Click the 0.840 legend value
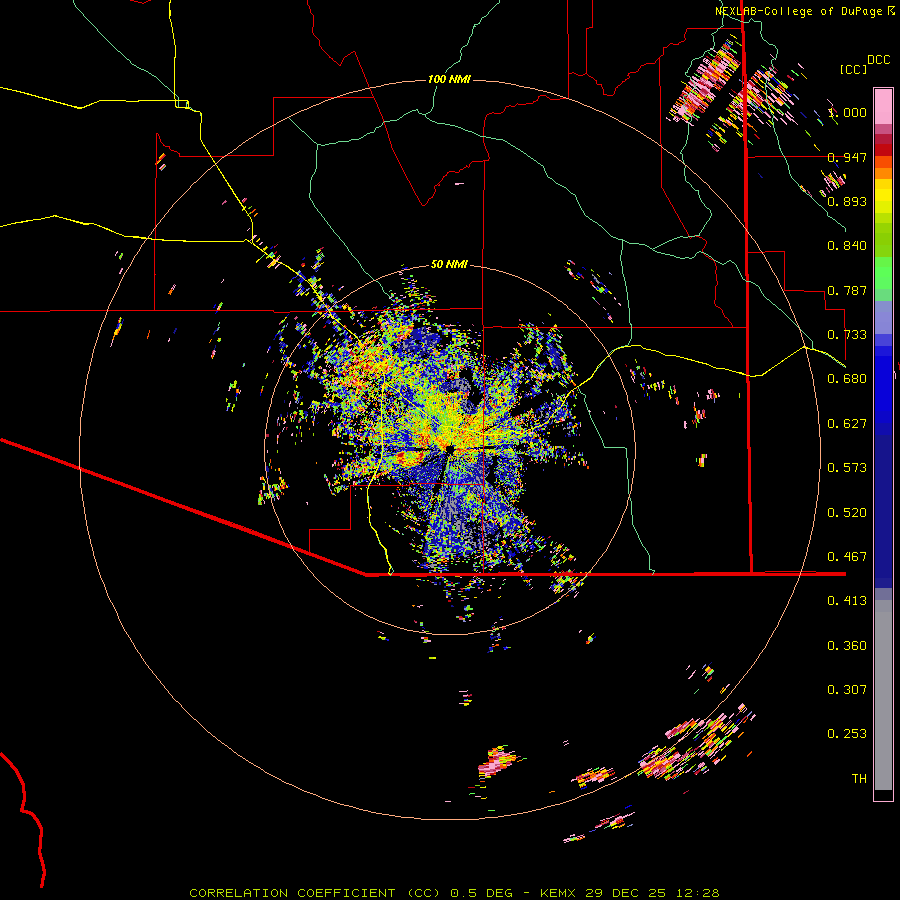900x900 pixels. coord(847,246)
